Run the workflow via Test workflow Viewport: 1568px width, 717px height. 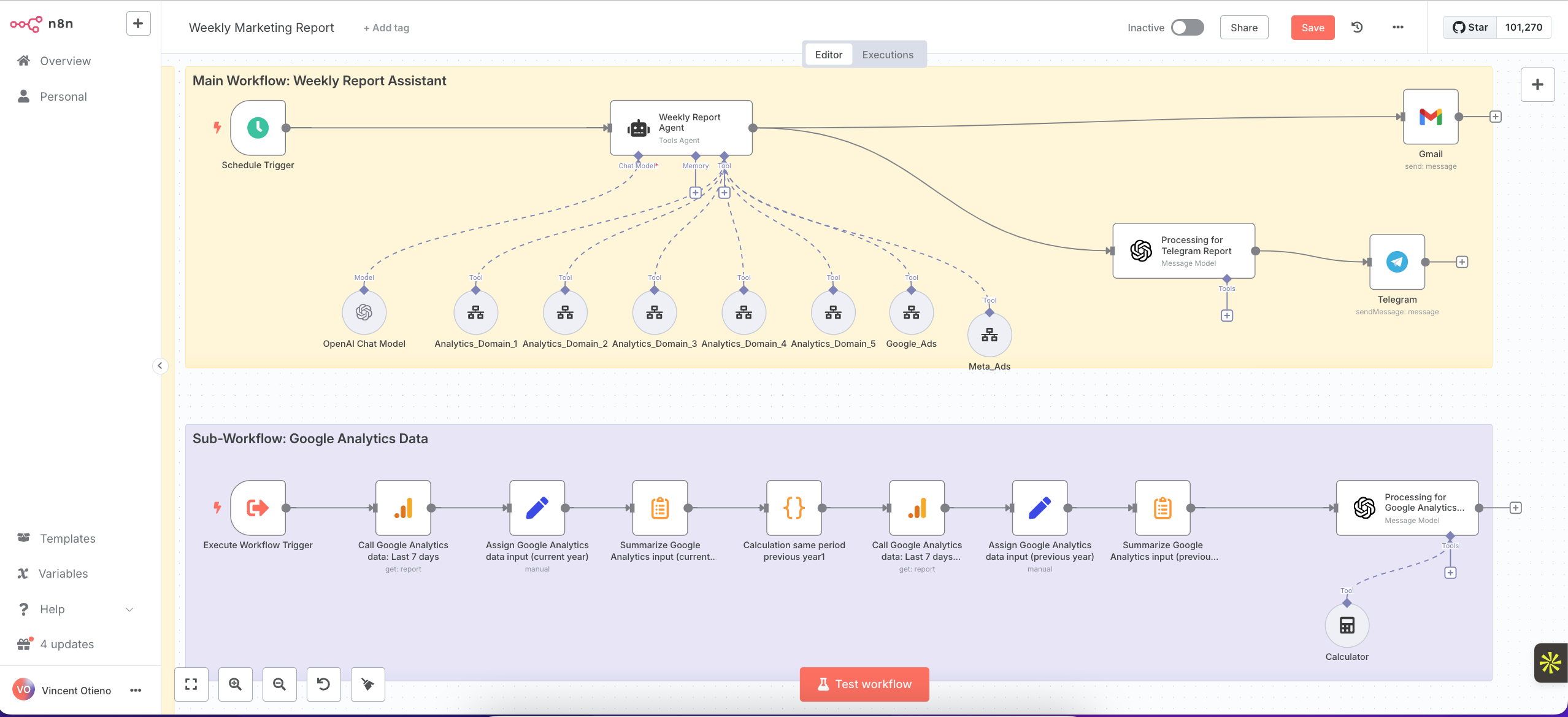point(864,683)
